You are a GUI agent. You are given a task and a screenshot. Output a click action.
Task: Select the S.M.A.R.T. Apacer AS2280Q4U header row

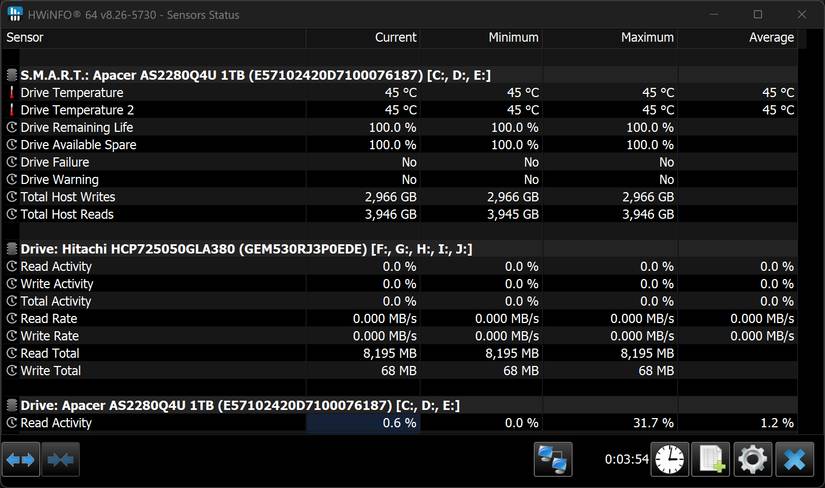point(402,75)
